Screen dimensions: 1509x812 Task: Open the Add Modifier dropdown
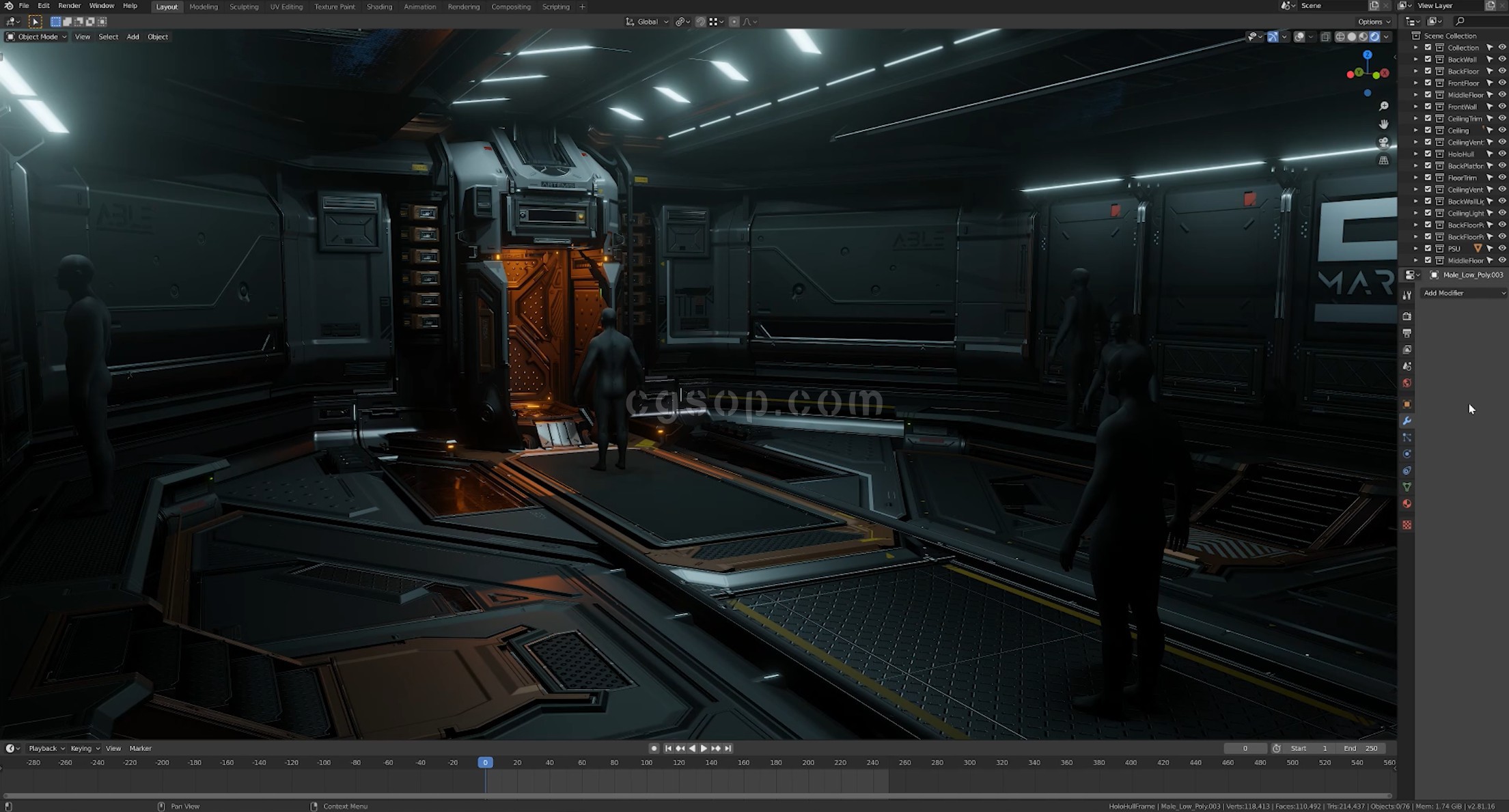pyautogui.click(x=1463, y=293)
